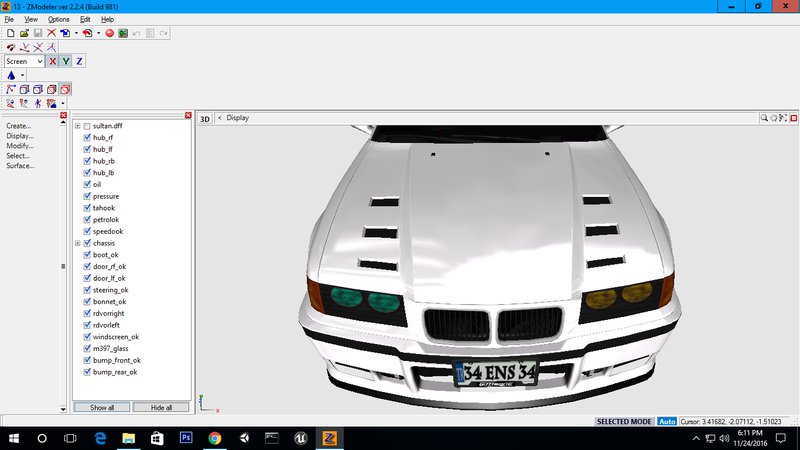The height and width of the screenshot is (450, 800).
Task: Open the Create... command list
Action: pos(19,126)
